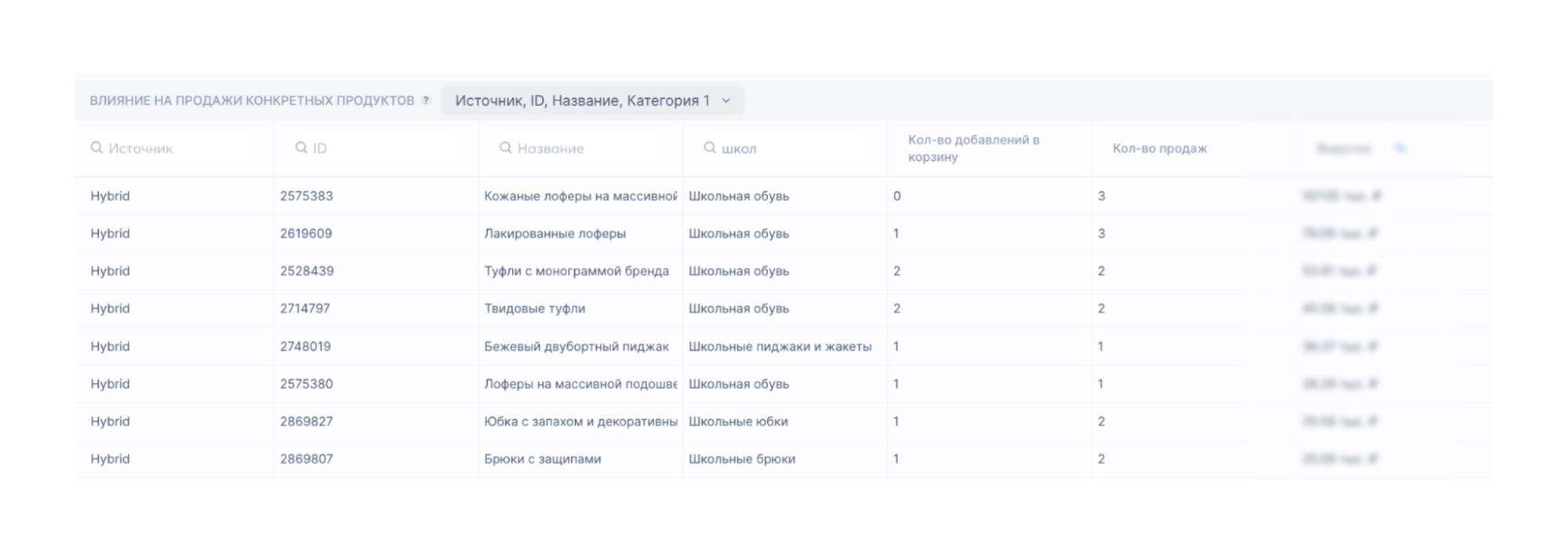The height and width of the screenshot is (551, 1568).
Task: Click the magnifier icon beside ID filter
Action: coord(301,148)
